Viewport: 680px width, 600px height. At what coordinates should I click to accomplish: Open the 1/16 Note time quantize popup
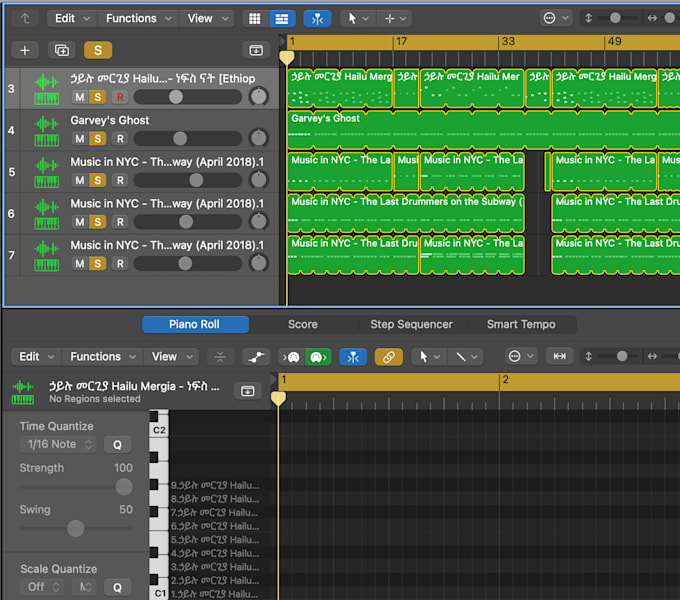[x=58, y=444]
